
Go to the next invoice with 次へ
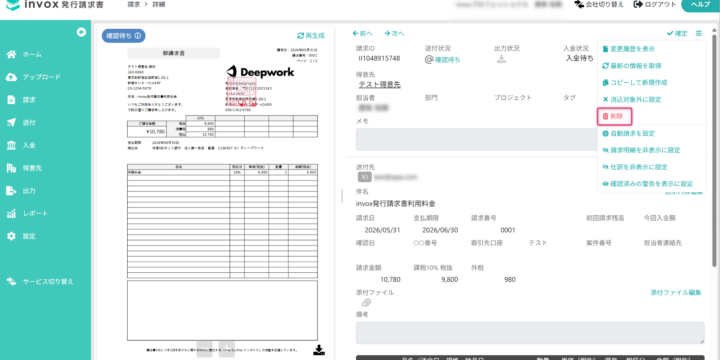(x=394, y=33)
